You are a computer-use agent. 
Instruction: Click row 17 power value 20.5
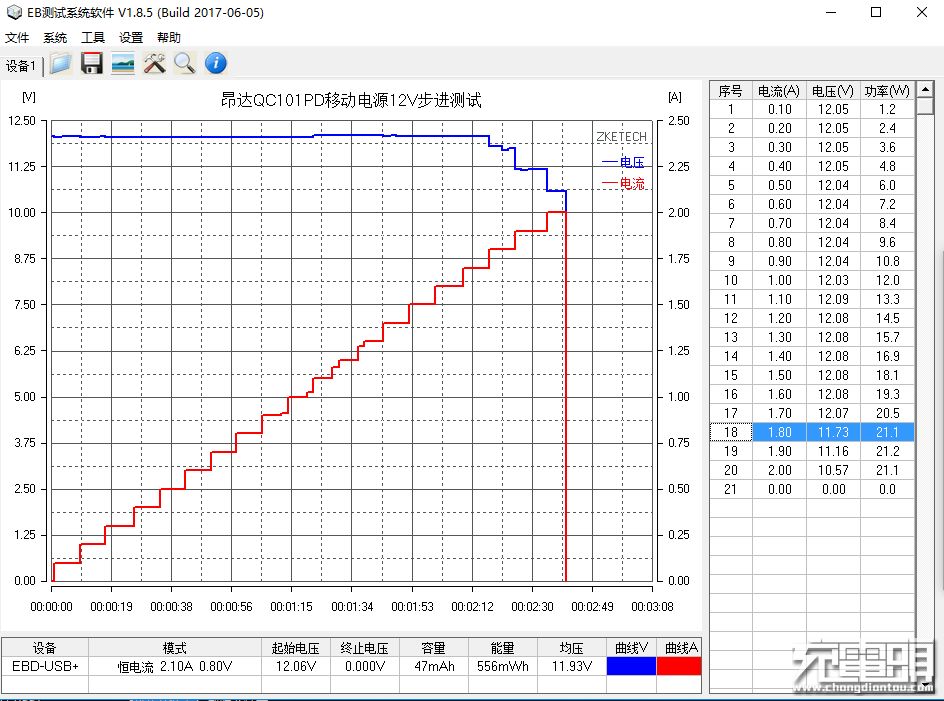coord(887,413)
